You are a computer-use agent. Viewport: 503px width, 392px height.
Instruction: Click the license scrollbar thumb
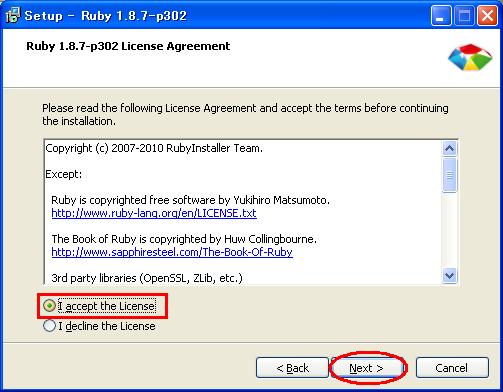coord(449,175)
